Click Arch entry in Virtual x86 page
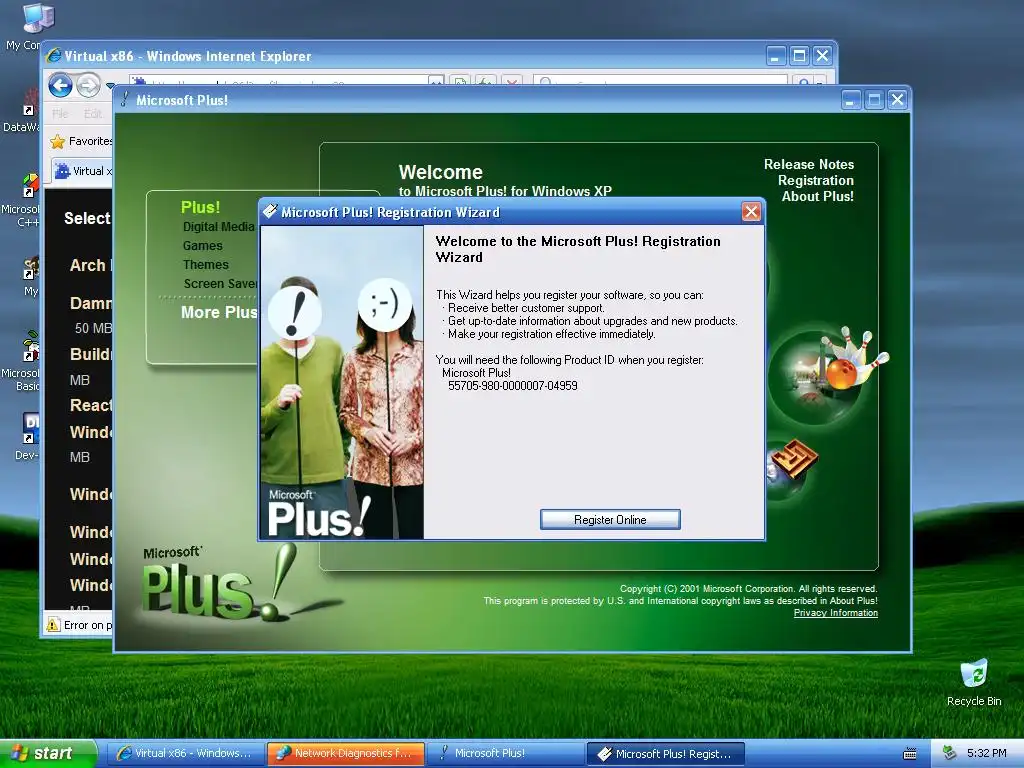 coord(90,265)
